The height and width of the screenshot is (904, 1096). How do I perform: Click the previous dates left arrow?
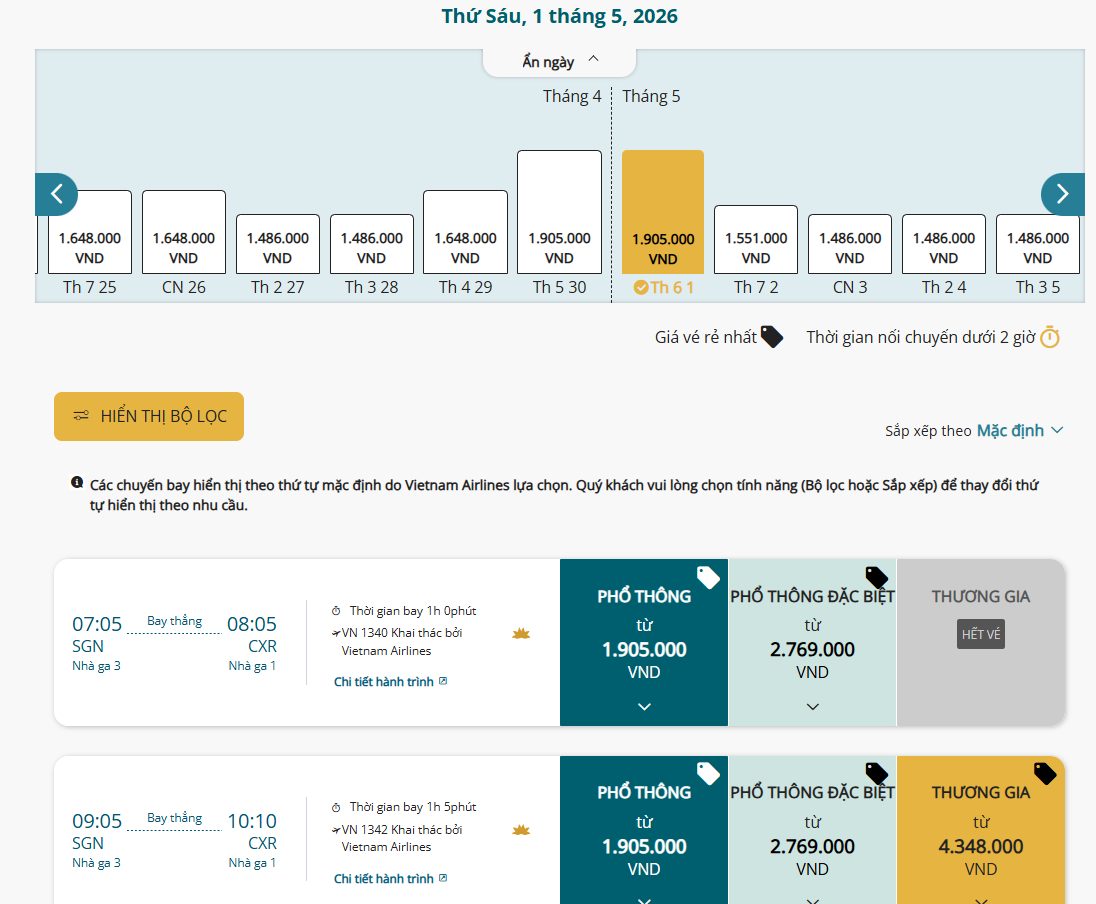pos(56,194)
